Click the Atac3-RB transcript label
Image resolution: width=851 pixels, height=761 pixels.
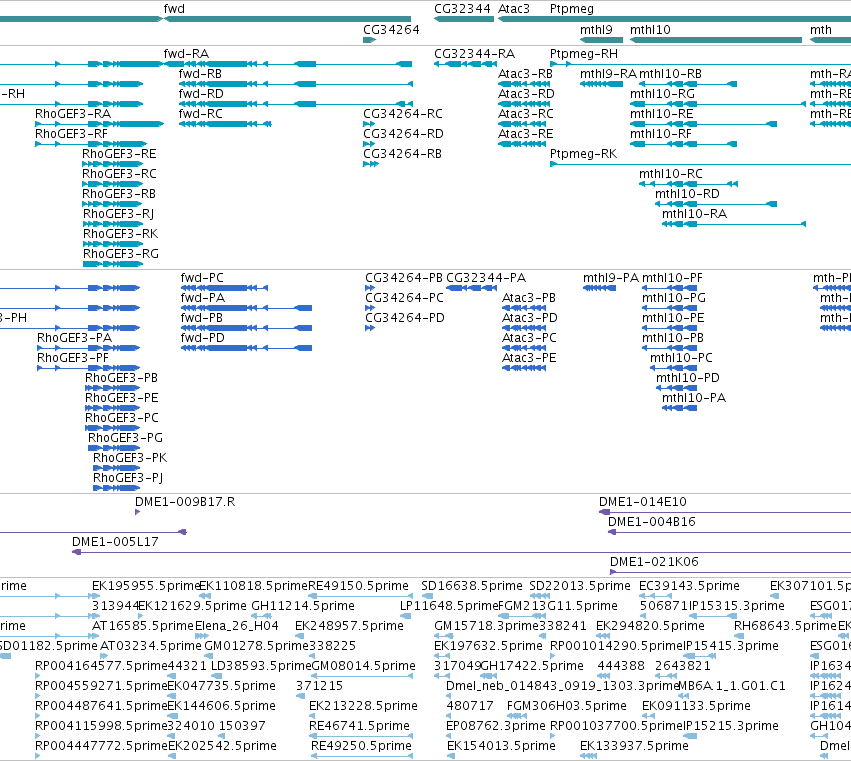point(525,74)
